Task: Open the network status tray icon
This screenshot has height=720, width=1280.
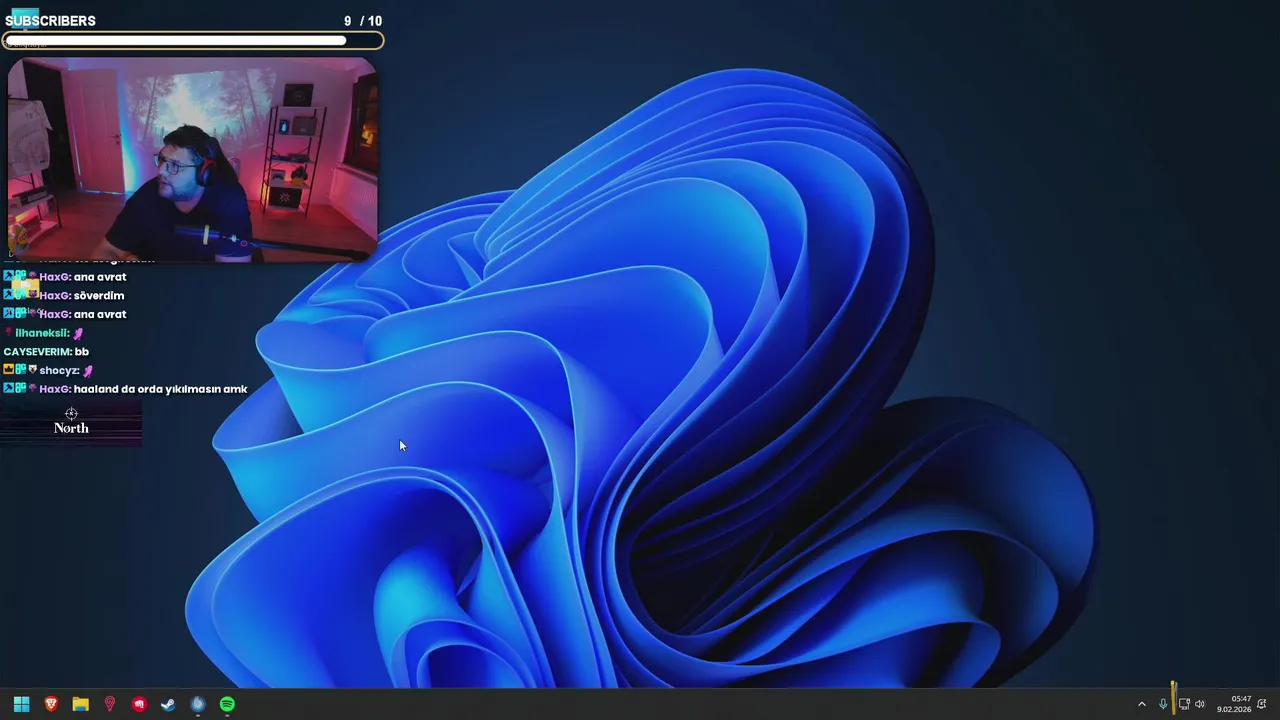Action: tap(1184, 704)
